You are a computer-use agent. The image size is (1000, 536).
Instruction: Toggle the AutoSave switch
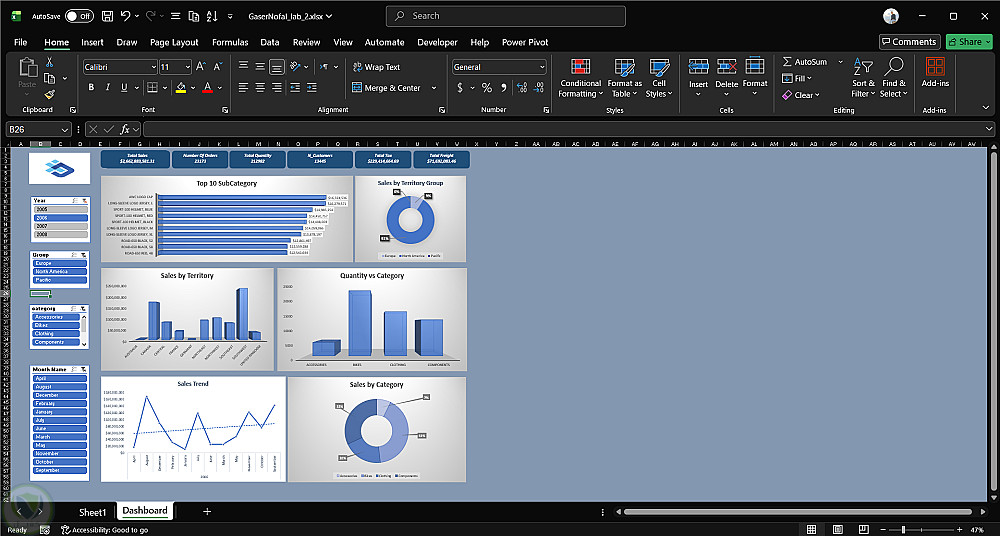coord(79,16)
